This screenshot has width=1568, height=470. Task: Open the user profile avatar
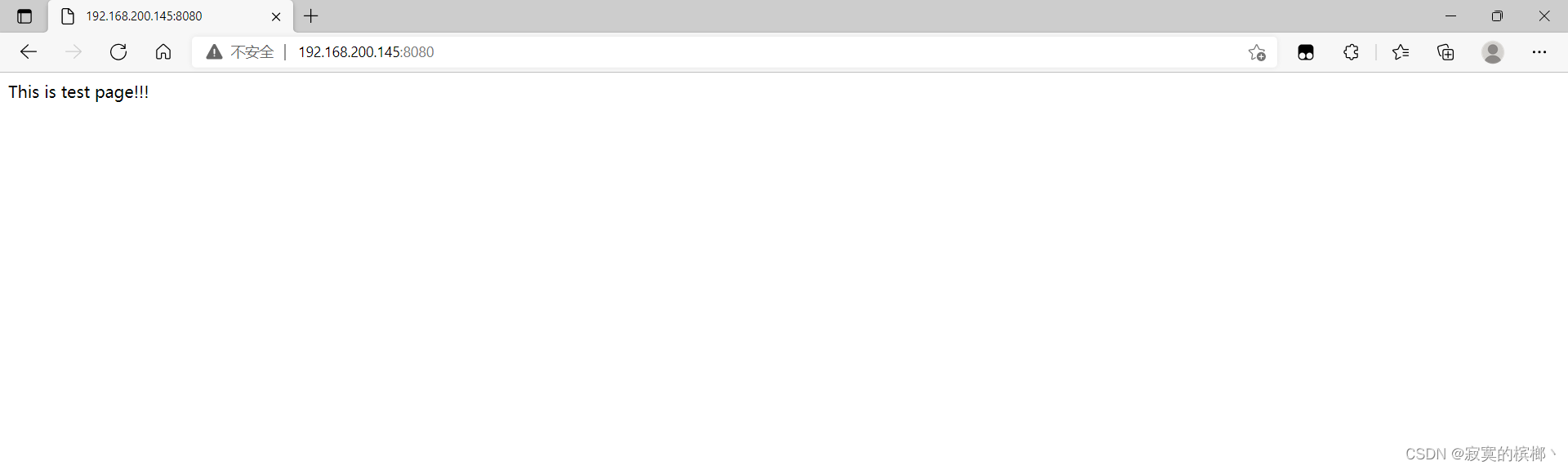coord(1493,52)
